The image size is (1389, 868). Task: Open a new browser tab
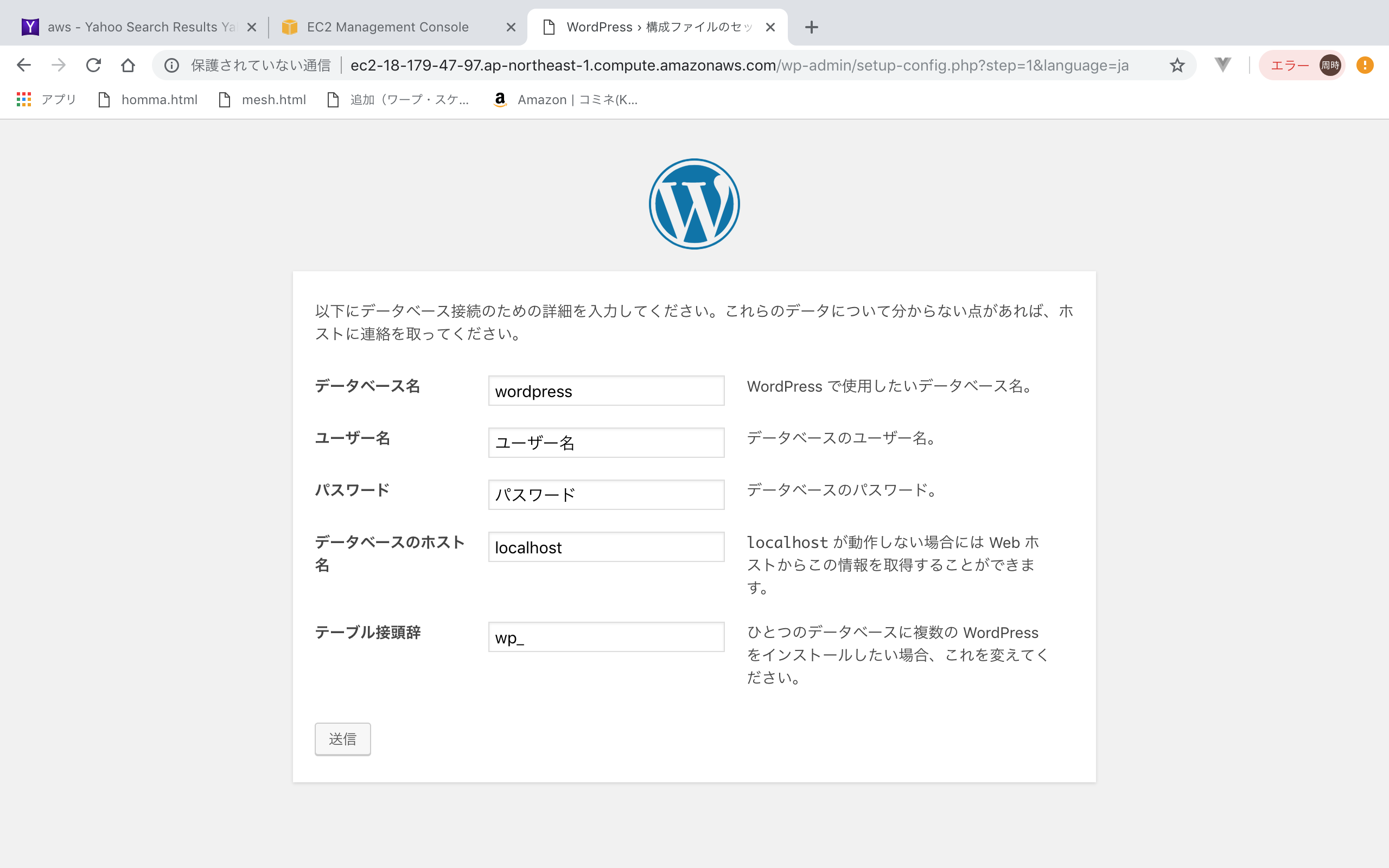point(812,27)
